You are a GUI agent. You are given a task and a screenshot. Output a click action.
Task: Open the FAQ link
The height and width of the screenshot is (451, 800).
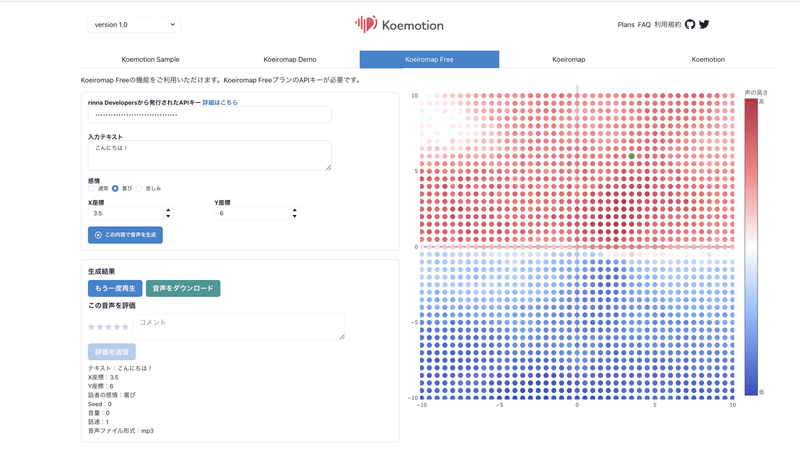[x=644, y=24]
